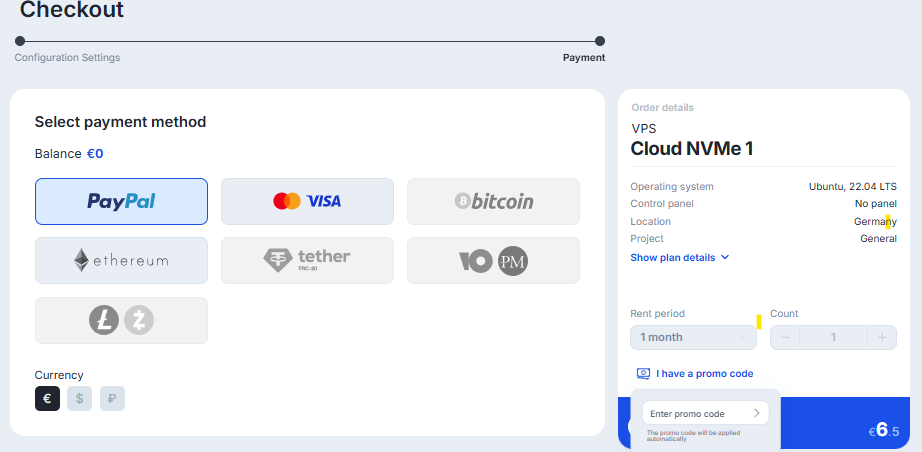The height and width of the screenshot is (452, 922).
Task: Click I have a promo code link
Action: point(704,373)
